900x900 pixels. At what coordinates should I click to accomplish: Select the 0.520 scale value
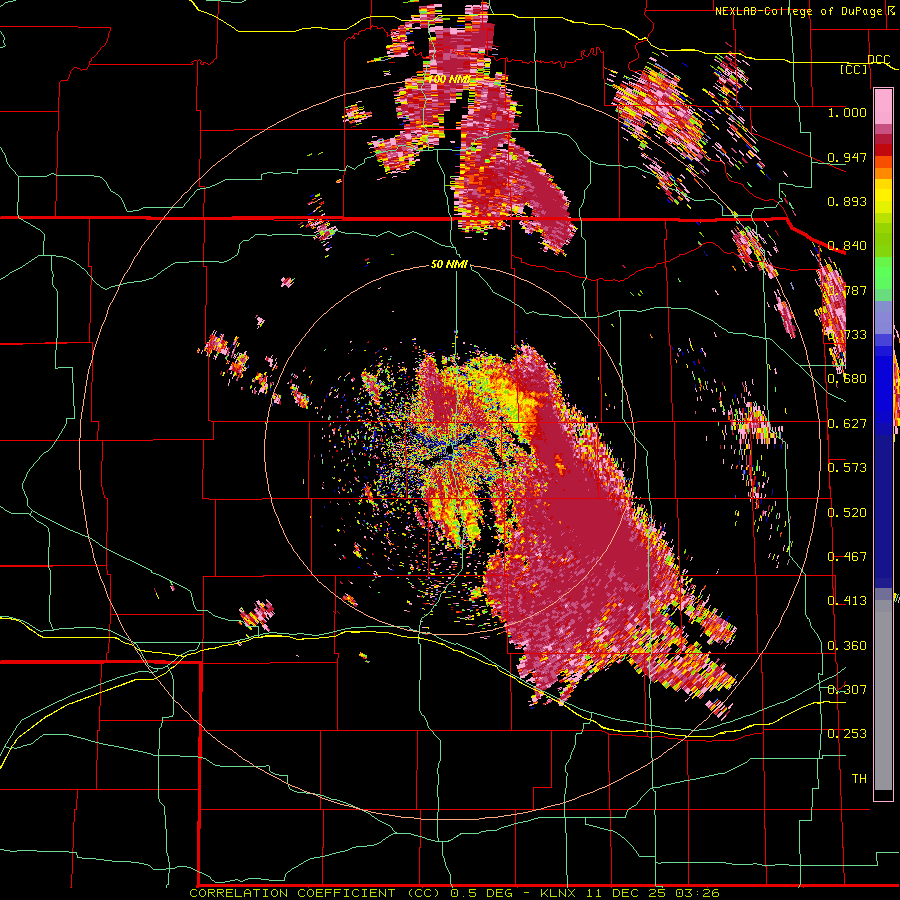(847, 513)
